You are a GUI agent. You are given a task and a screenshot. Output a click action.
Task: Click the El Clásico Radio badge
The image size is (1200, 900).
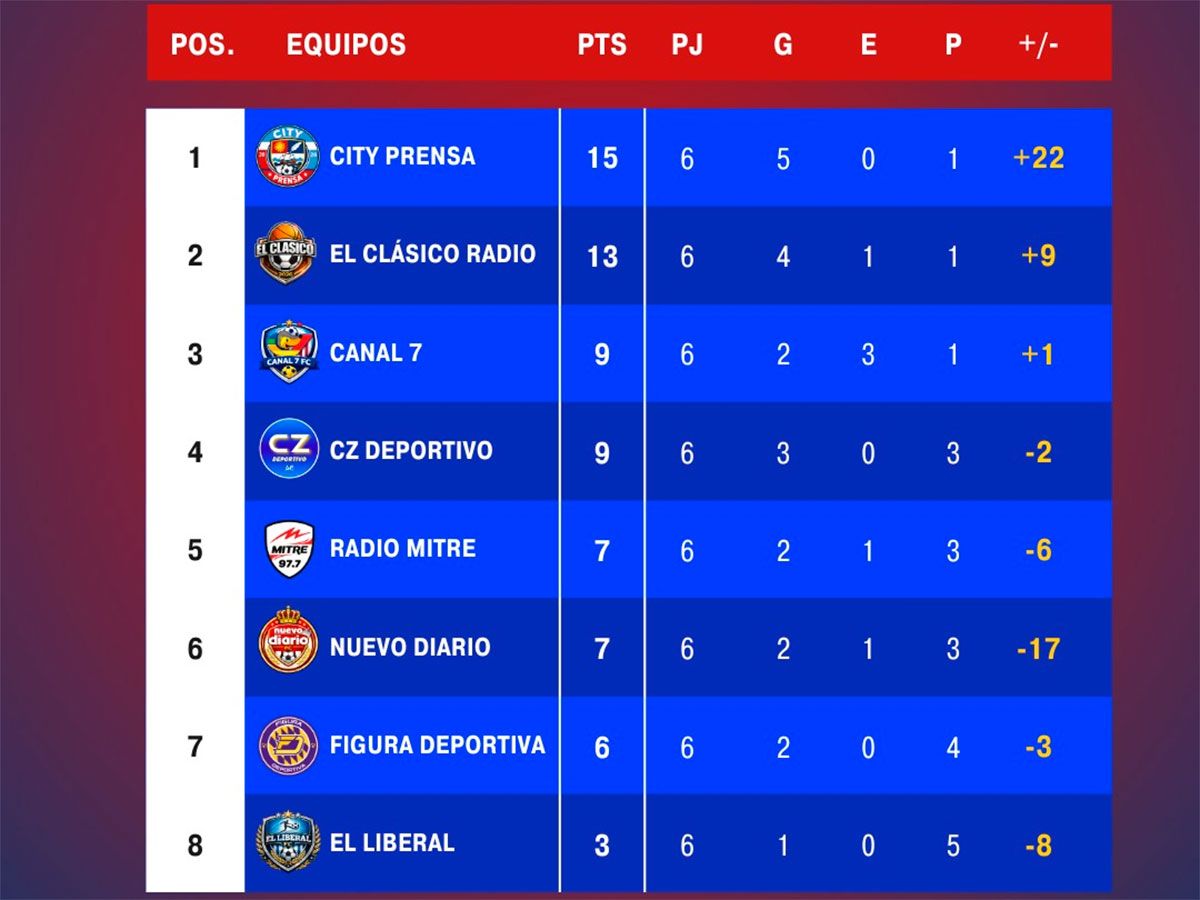(286, 253)
